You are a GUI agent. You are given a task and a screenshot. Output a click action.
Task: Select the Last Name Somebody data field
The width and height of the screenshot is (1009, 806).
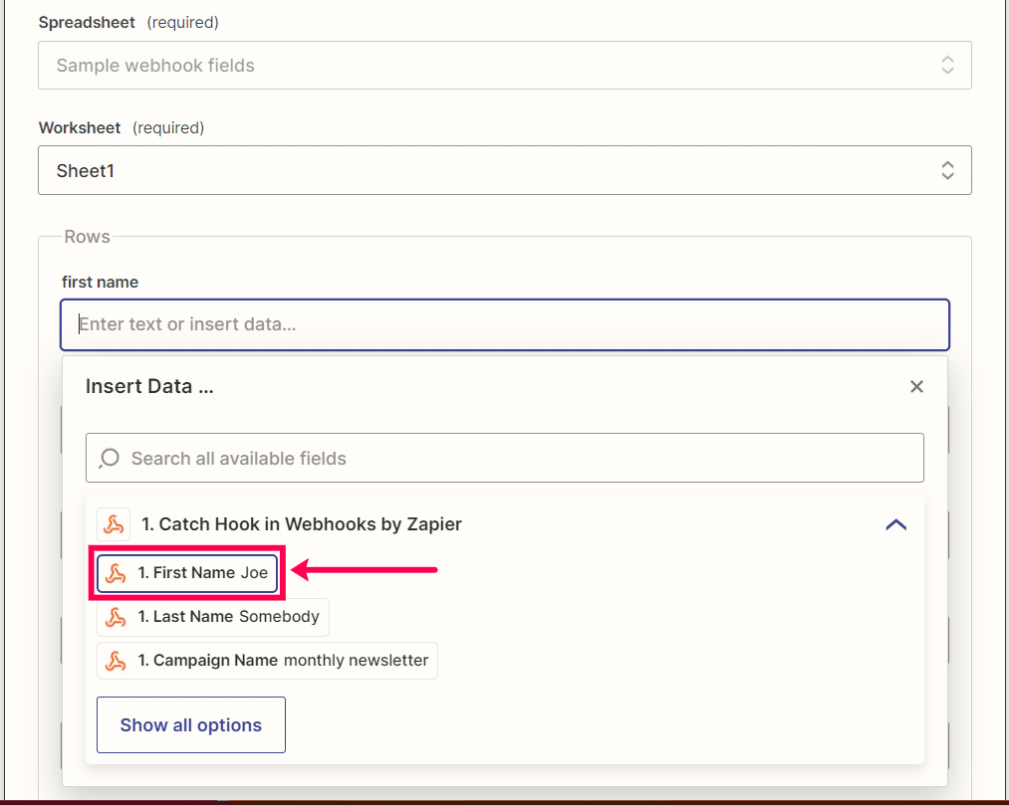213,617
